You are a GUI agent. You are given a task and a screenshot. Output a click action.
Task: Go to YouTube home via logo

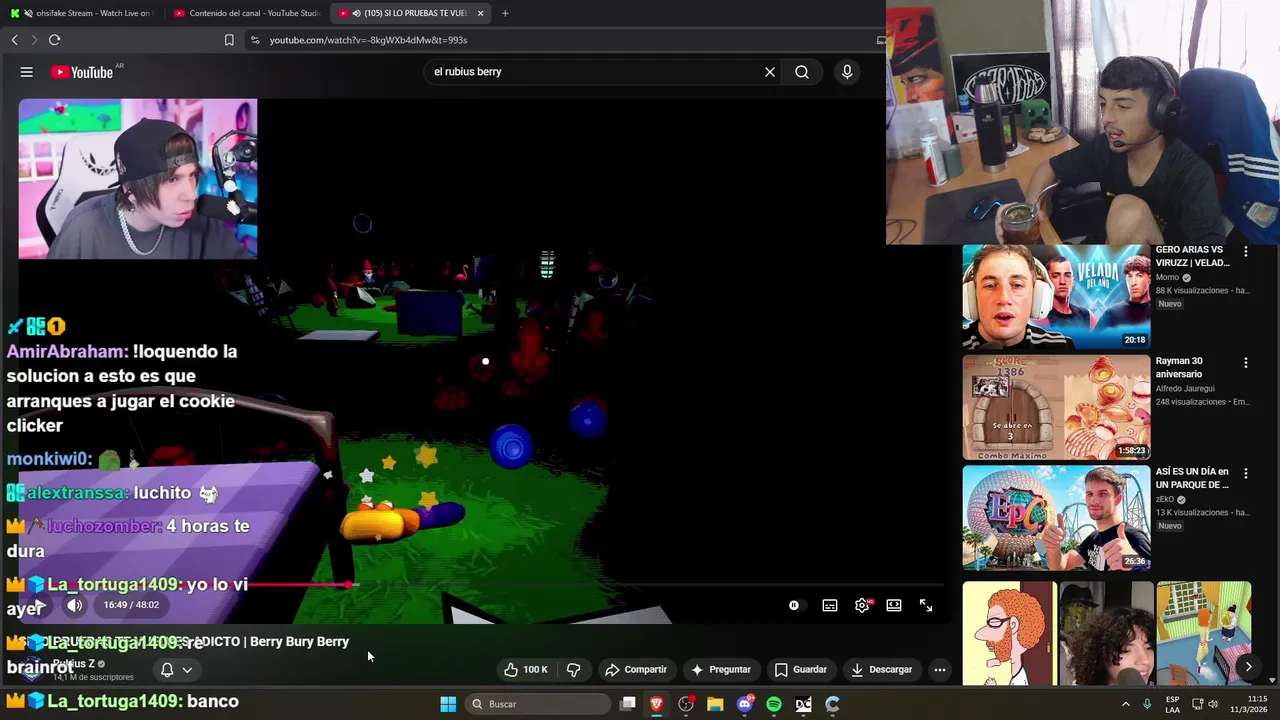(x=82, y=72)
